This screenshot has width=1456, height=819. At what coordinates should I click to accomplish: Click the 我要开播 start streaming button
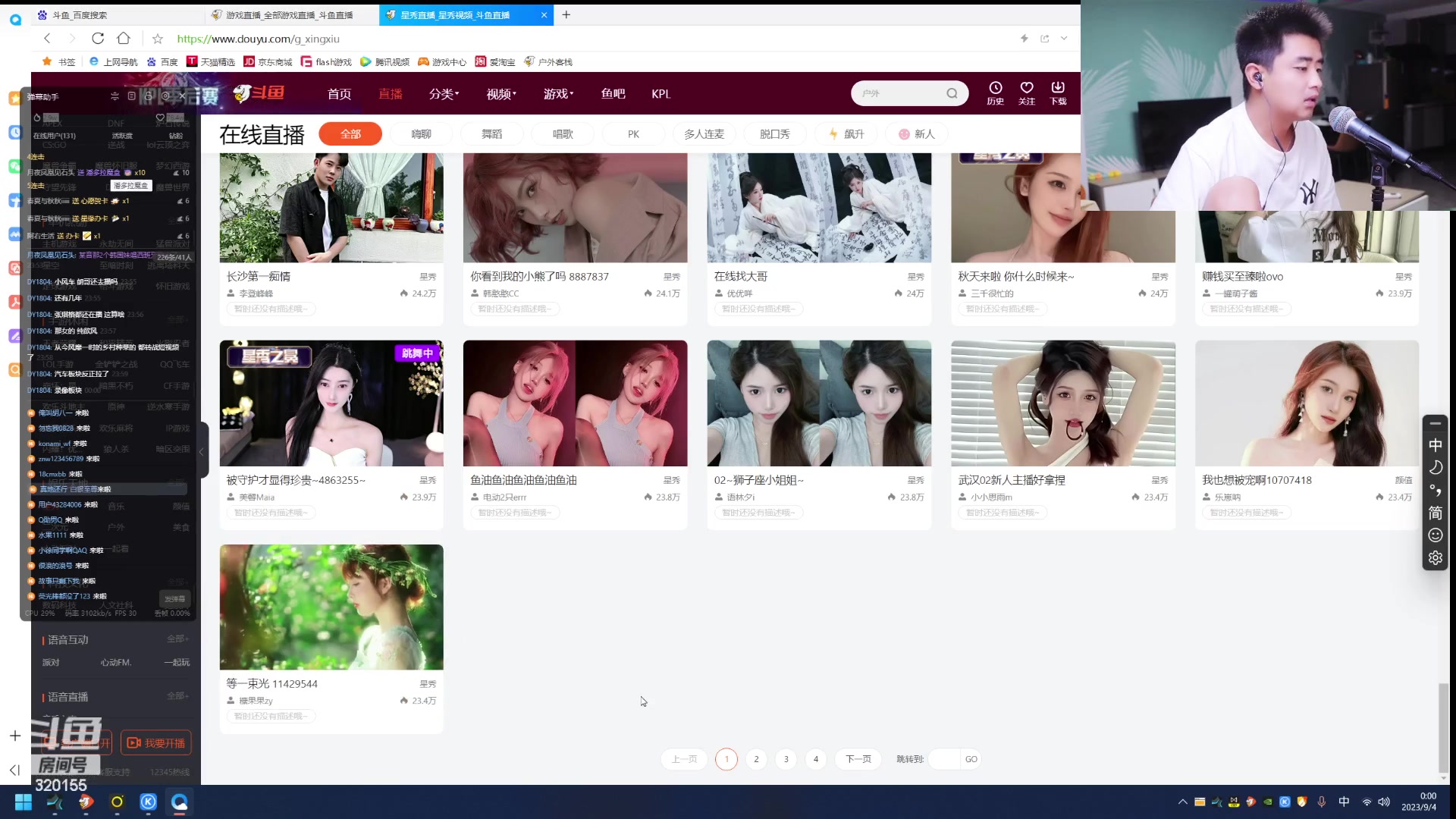[x=156, y=743]
